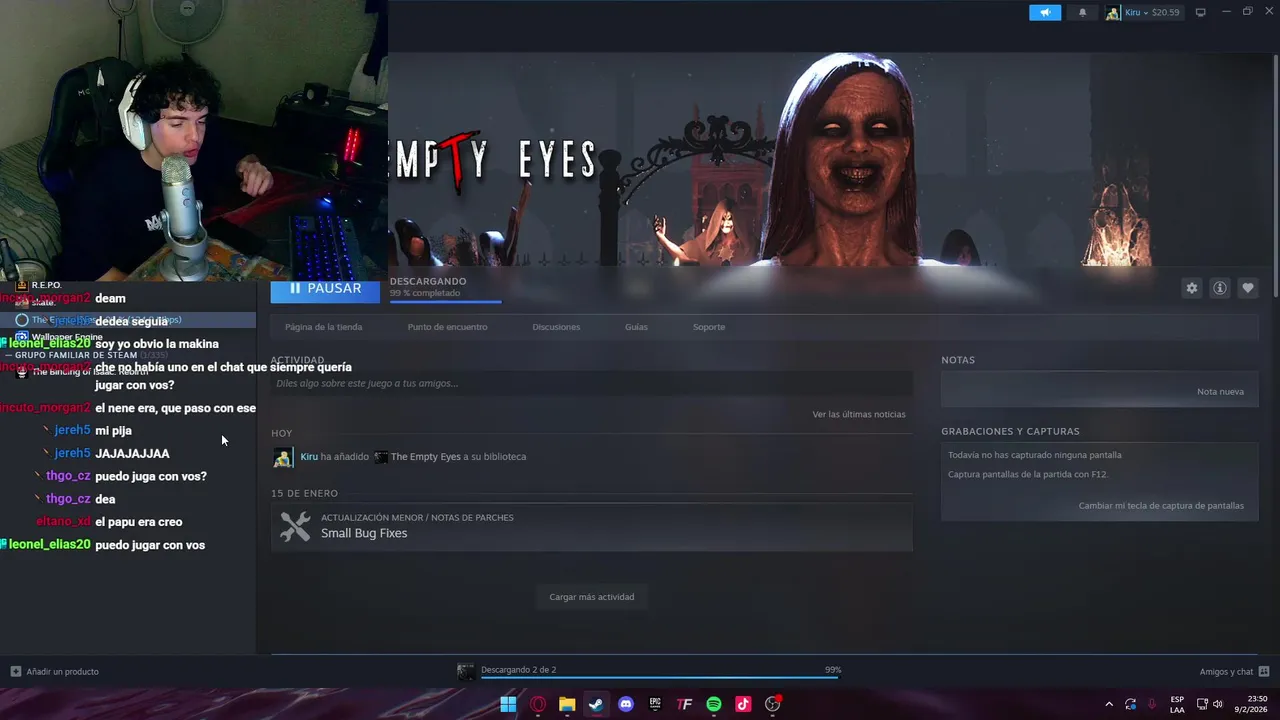Click the microphone icon in system tray
The image size is (1280, 720).
(x=1153, y=704)
